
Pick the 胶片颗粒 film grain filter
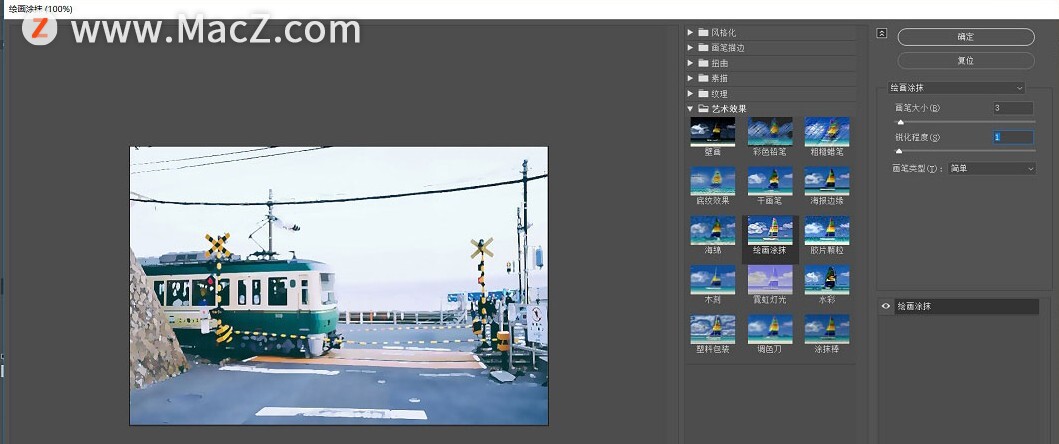coord(827,230)
